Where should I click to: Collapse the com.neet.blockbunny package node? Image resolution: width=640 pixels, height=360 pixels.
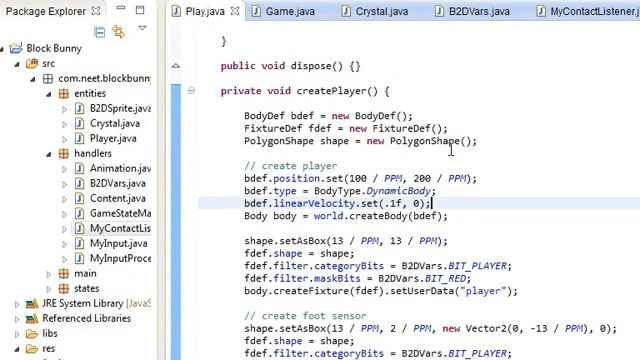click(33, 79)
